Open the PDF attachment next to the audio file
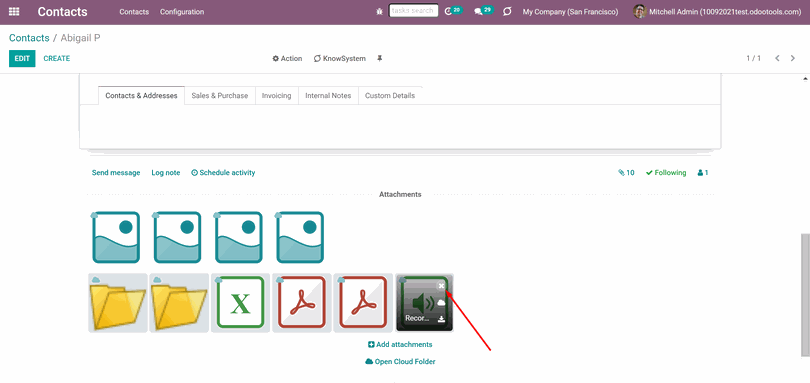 coord(363,303)
